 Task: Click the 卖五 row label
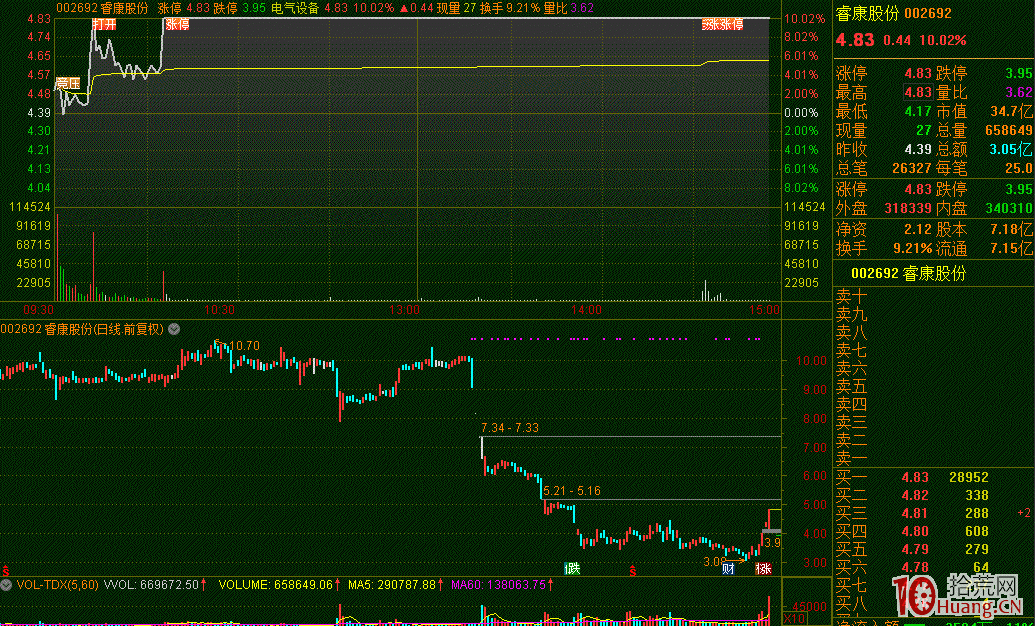851,386
